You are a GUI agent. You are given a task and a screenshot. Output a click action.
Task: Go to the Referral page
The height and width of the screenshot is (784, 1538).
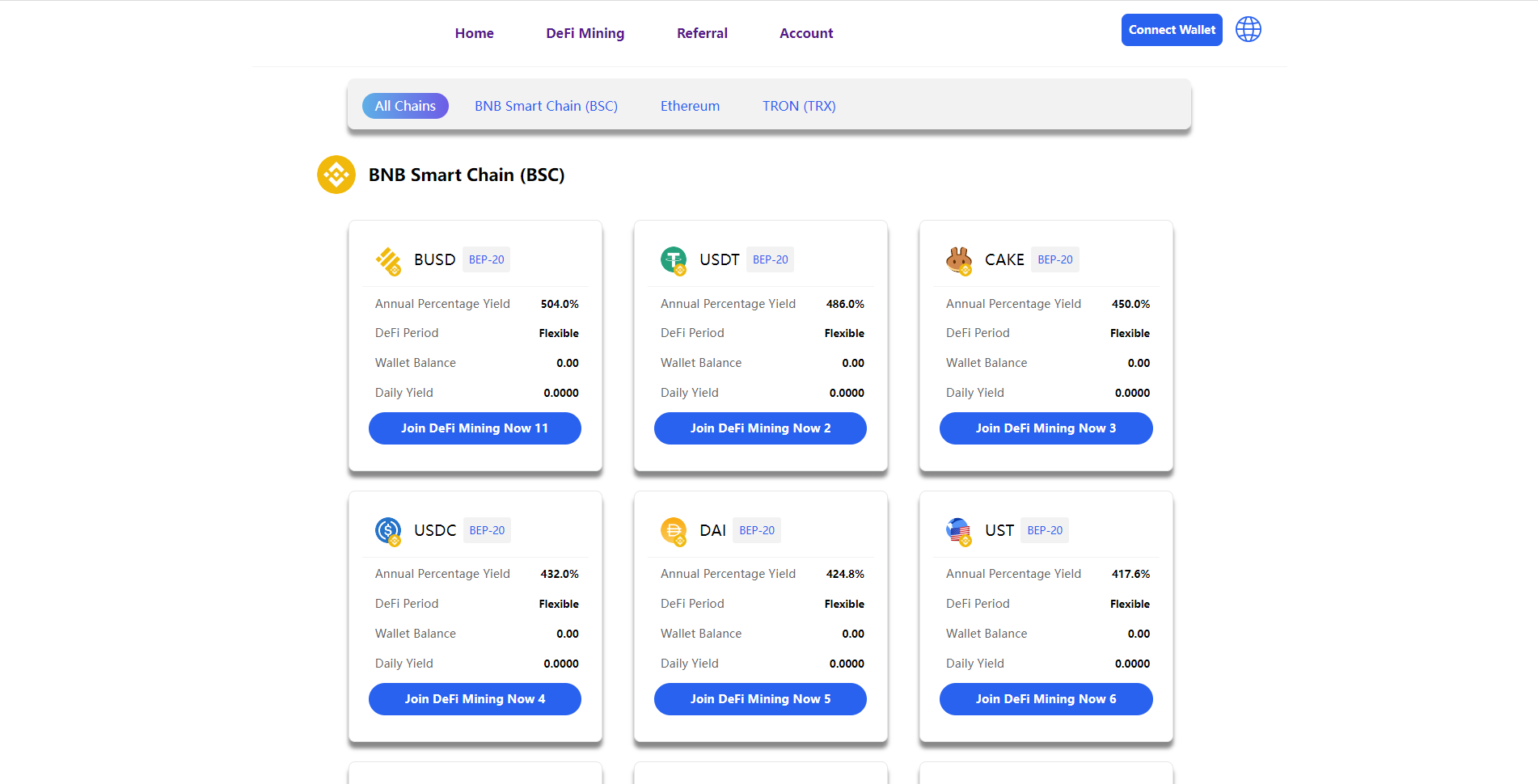(702, 33)
